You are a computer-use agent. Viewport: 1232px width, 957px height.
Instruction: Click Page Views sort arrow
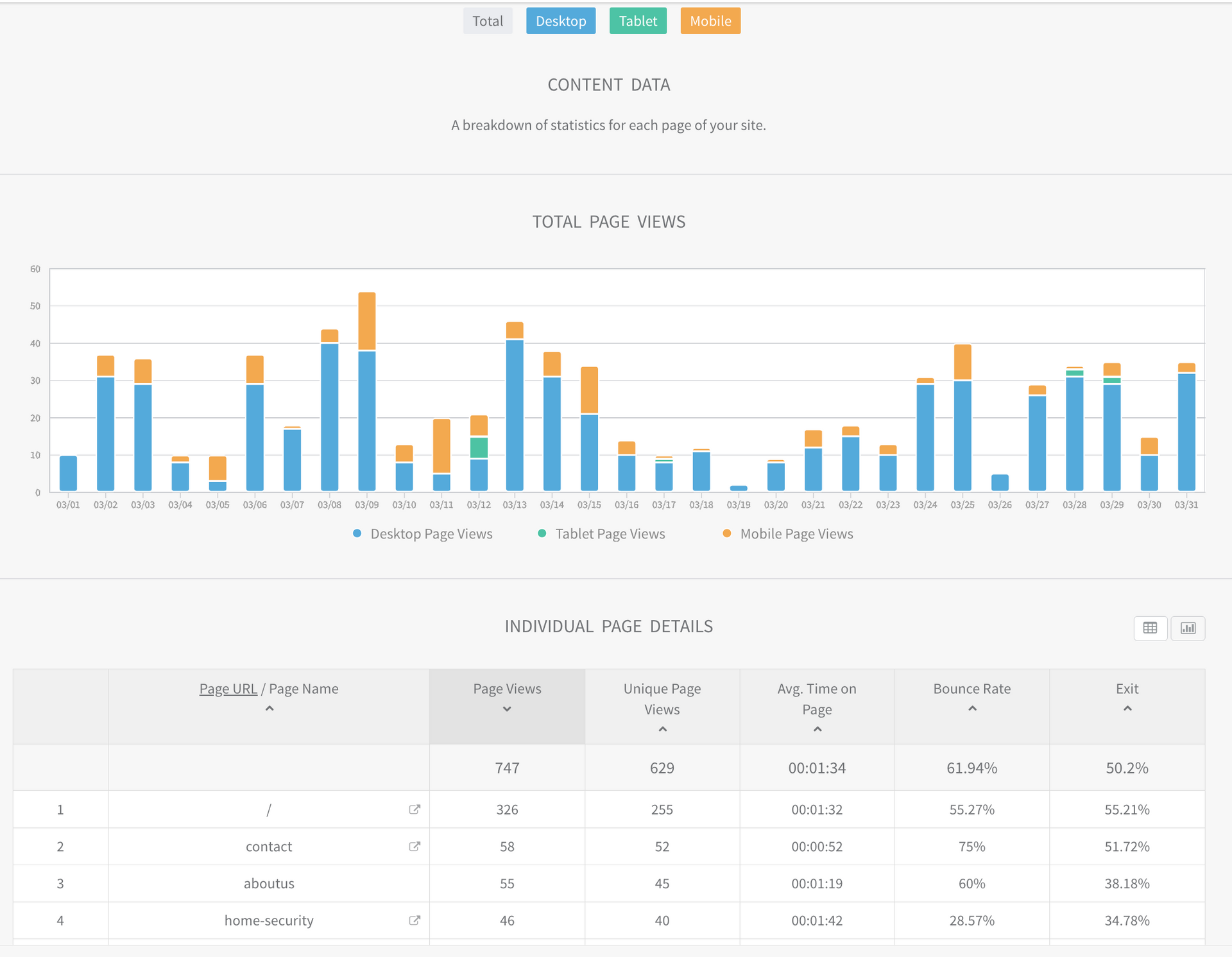[507, 709]
